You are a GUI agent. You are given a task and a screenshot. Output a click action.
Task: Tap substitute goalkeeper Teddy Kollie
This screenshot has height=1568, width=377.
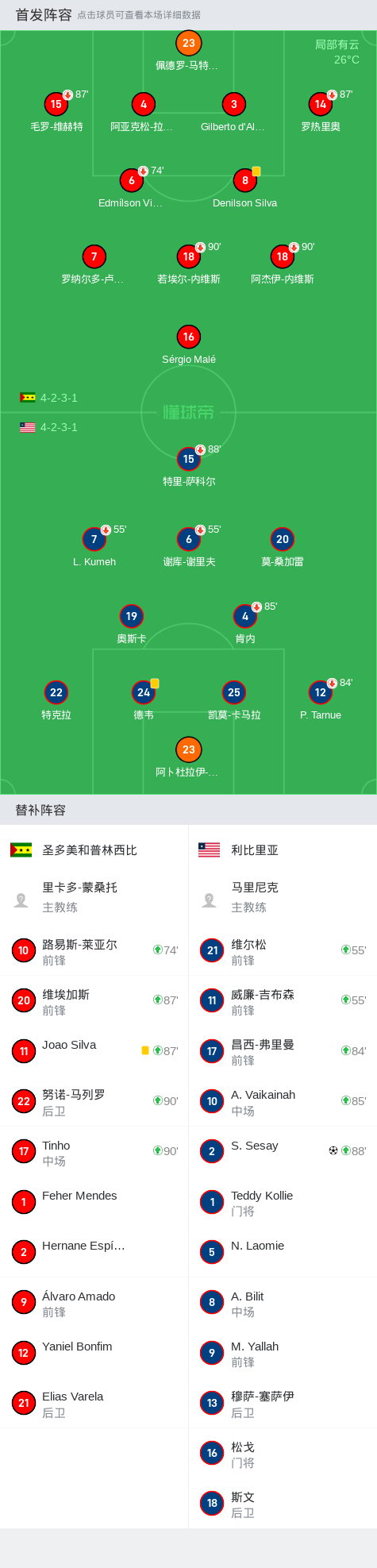[x=283, y=1202]
